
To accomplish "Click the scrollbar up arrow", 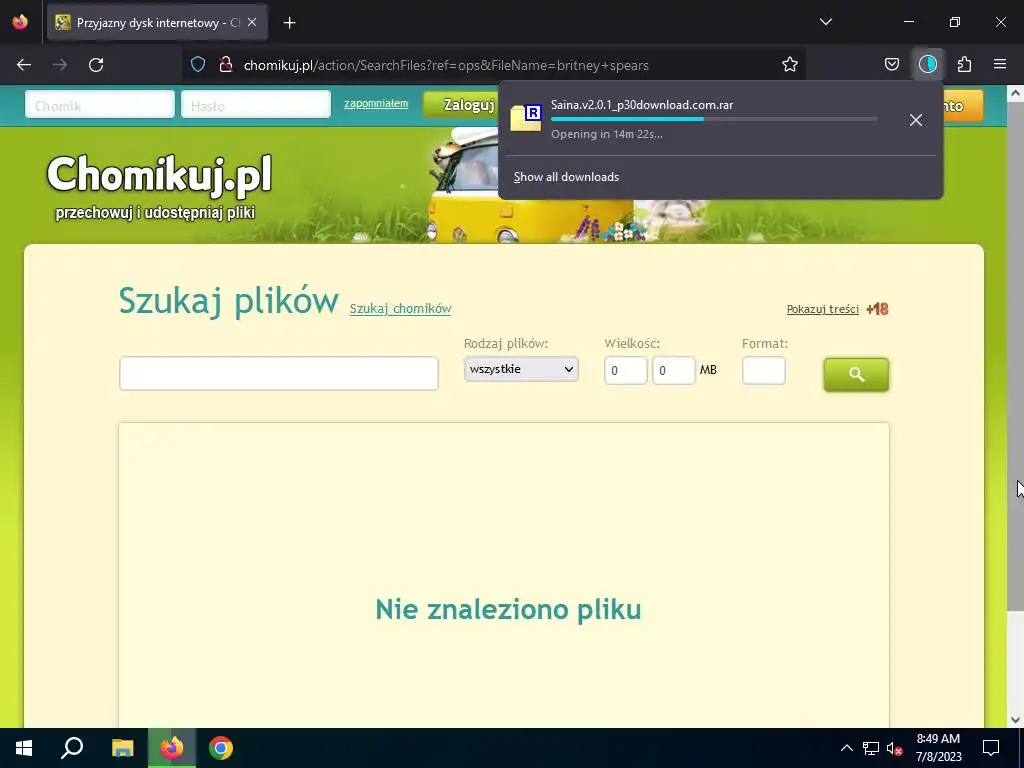I will tap(1015, 93).
